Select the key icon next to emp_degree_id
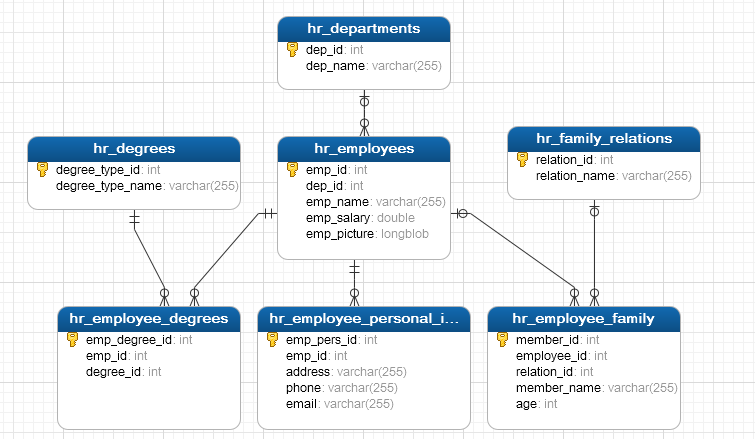 (x=73, y=339)
